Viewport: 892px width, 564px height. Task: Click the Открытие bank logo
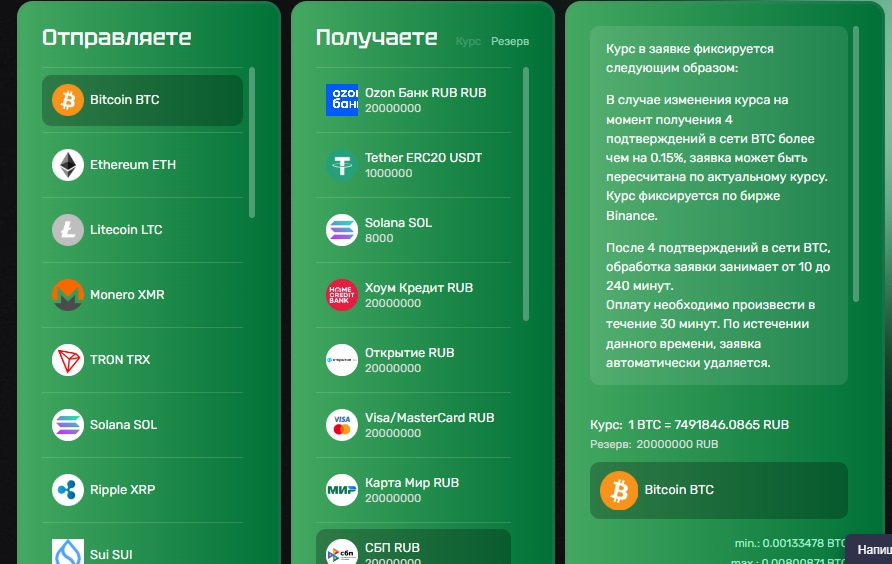coord(342,360)
